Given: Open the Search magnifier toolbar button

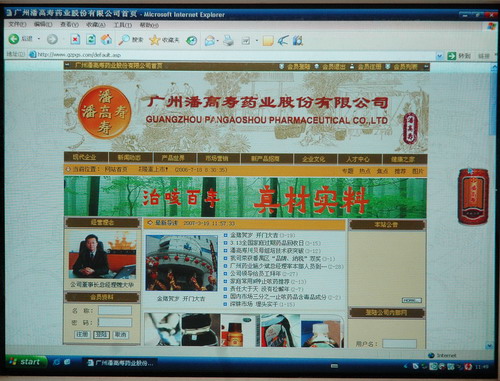Looking at the screenshot, I should [x=124, y=40].
